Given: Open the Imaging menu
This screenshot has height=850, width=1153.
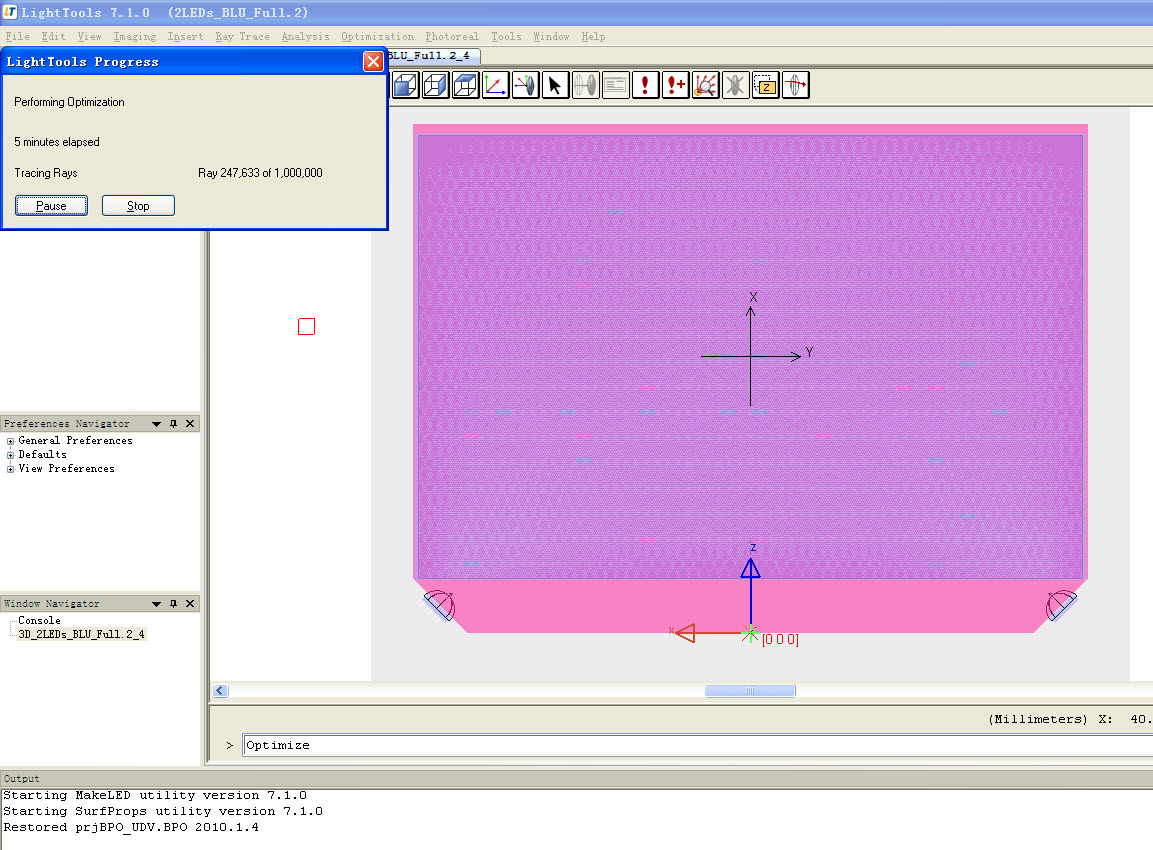Looking at the screenshot, I should click(x=135, y=36).
